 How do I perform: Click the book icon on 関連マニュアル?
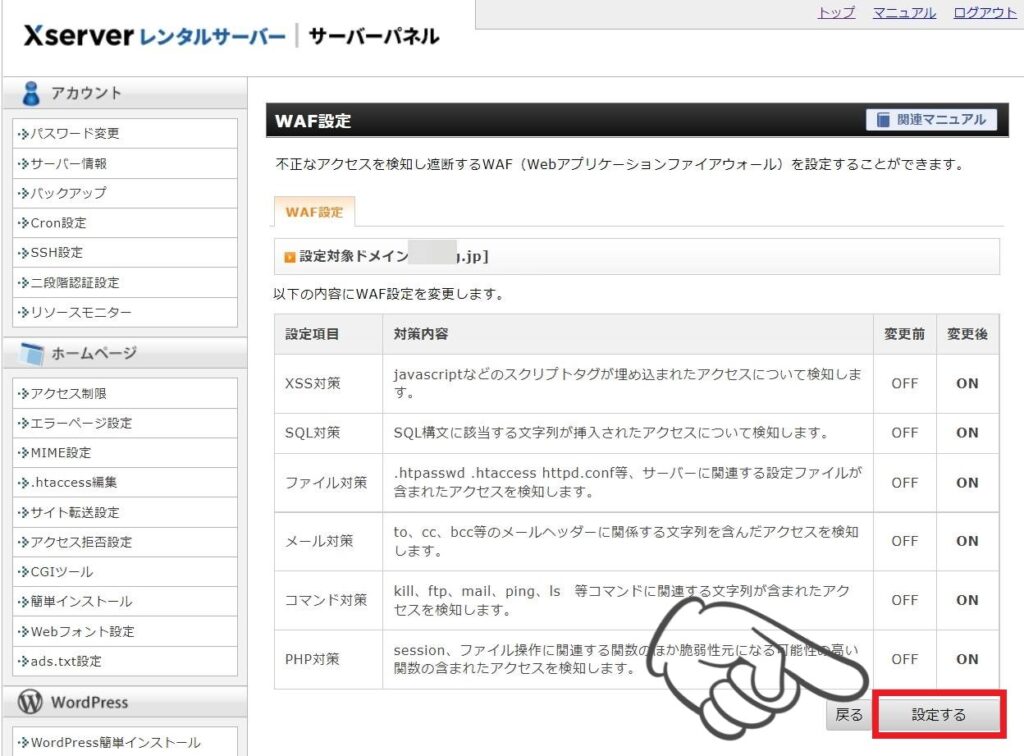[x=882, y=120]
